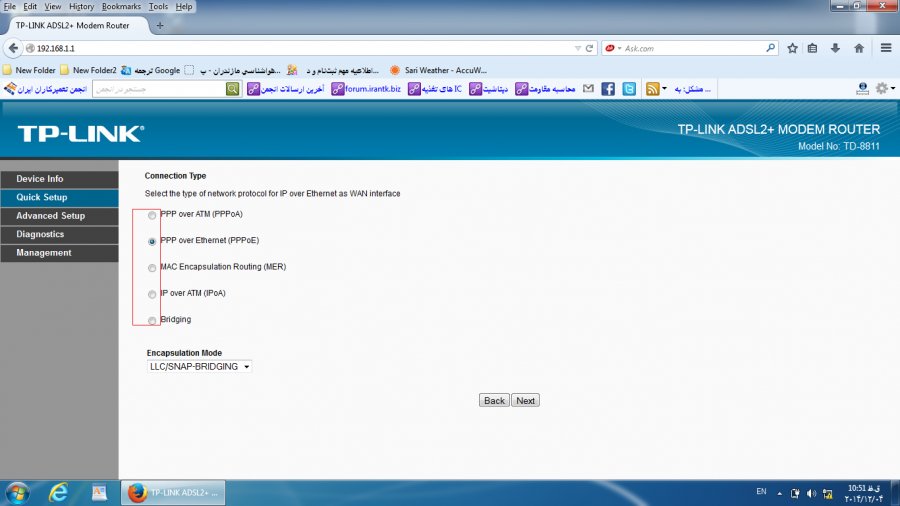The height and width of the screenshot is (506, 900).
Task: Select MAC Encapsulation Routing (MER) radio
Action: (152, 268)
